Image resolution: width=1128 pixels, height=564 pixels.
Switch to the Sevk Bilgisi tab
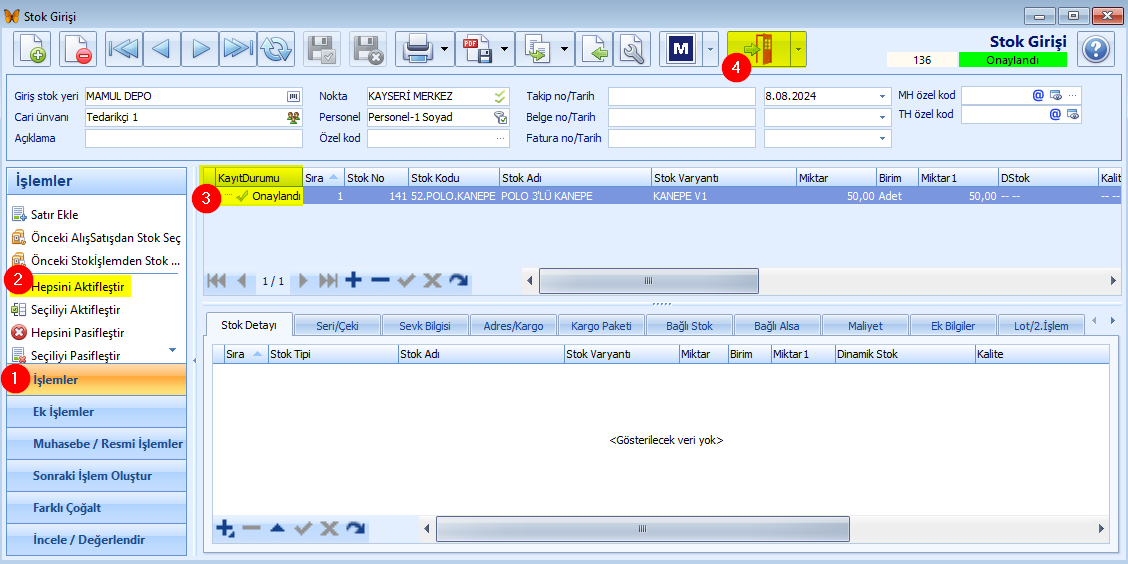425,326
